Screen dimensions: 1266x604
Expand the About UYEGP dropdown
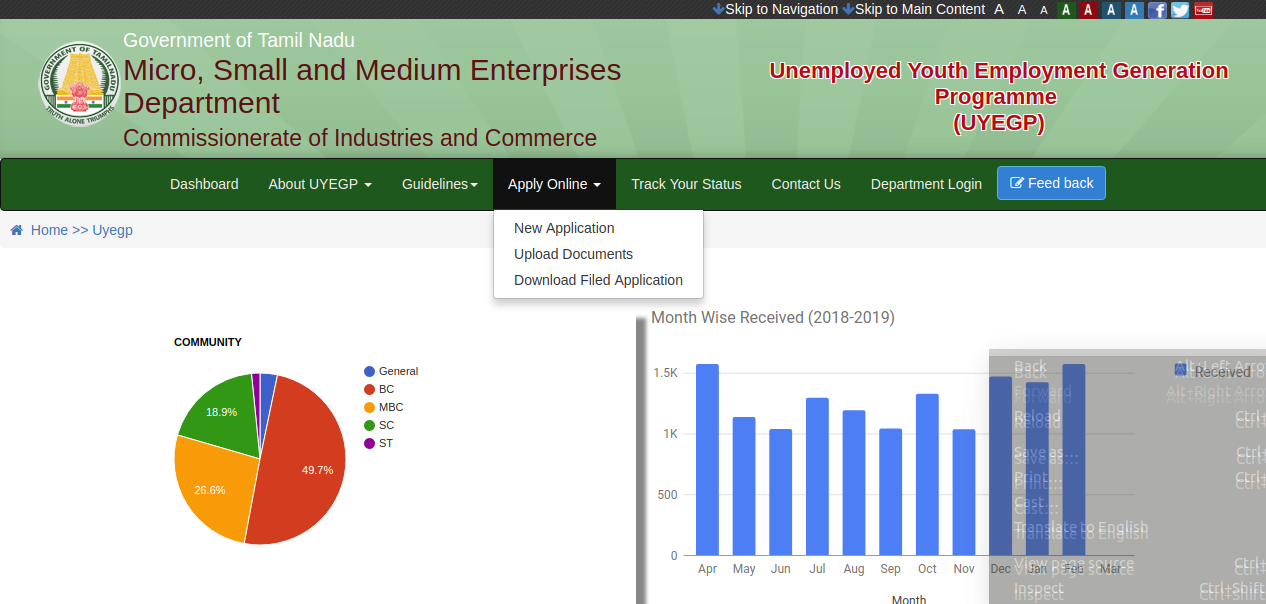[x=320, y=184]
